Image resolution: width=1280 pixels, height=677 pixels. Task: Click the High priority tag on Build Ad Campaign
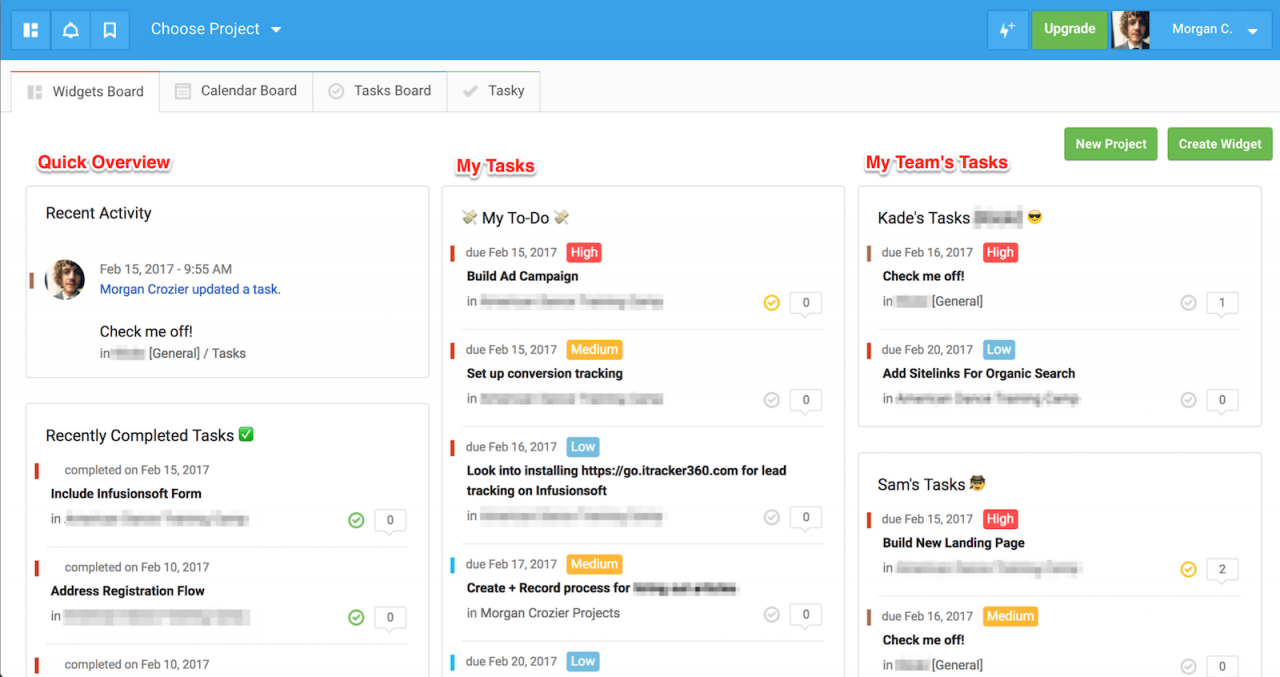583,253
